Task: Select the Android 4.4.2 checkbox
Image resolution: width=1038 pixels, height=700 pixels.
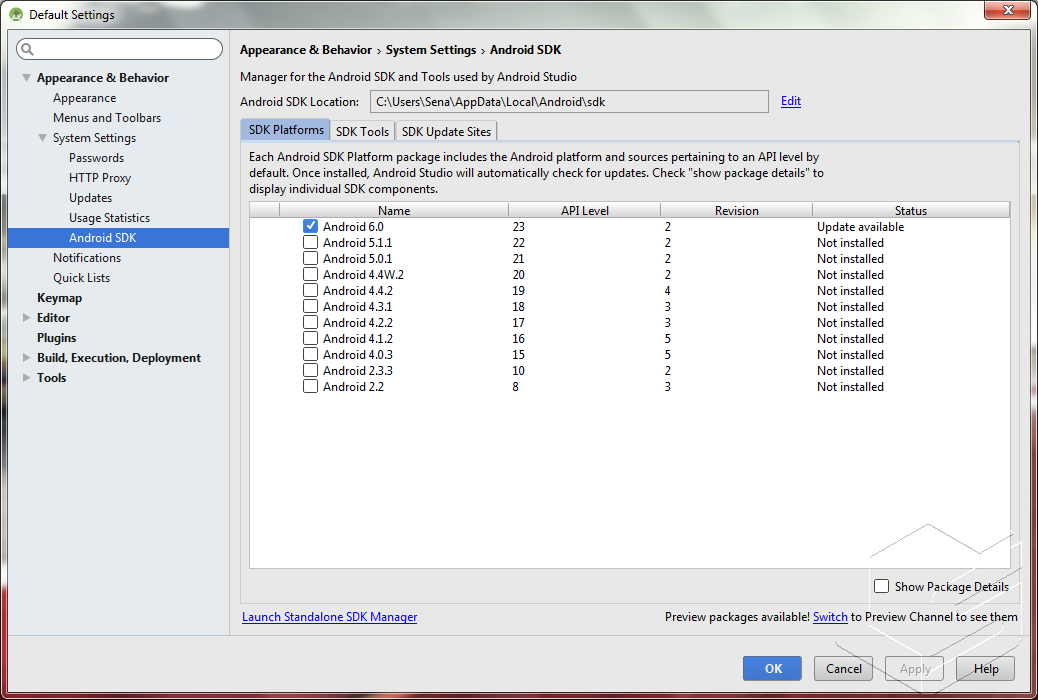Action: click(310, 290)
